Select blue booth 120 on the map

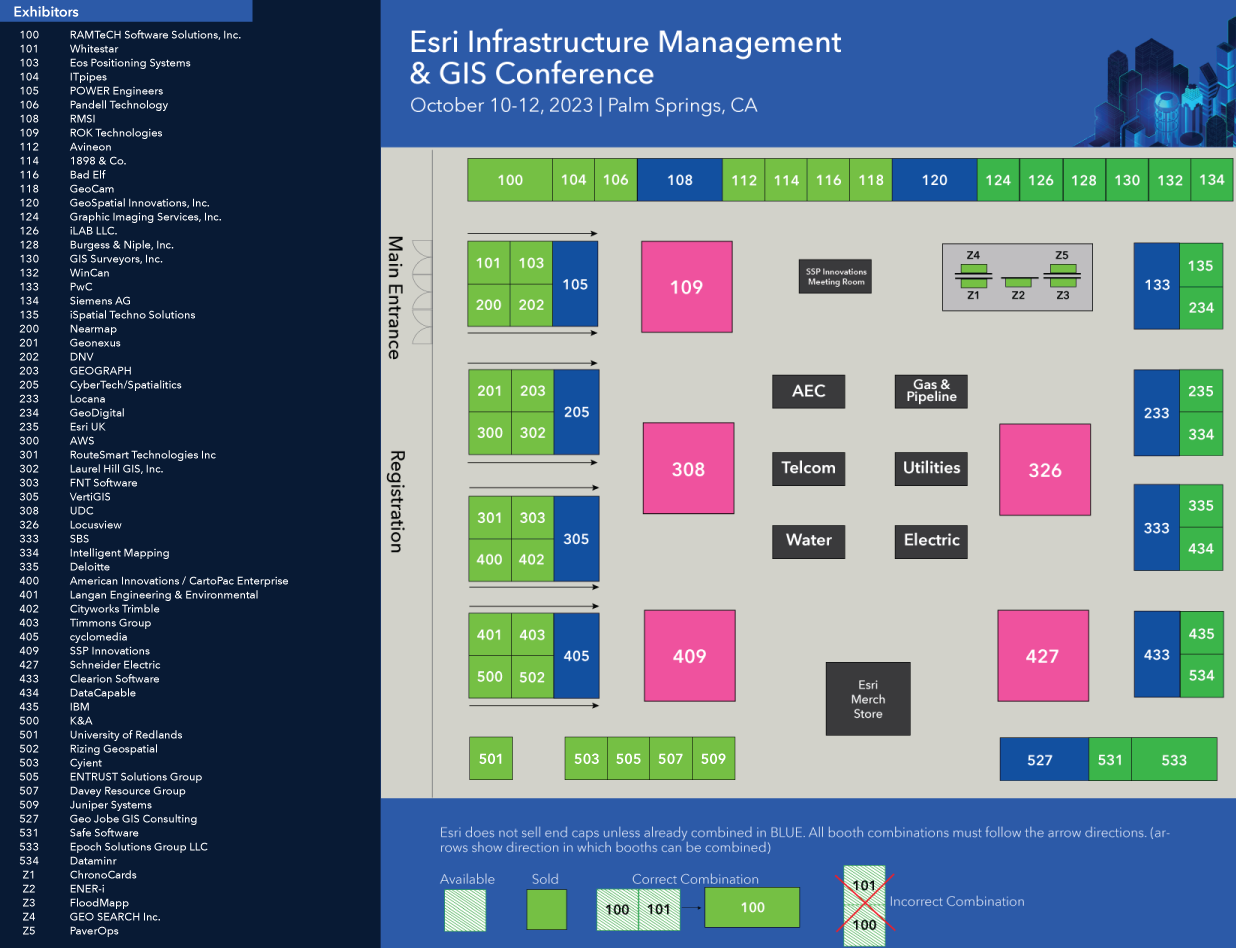click(934, 180)
